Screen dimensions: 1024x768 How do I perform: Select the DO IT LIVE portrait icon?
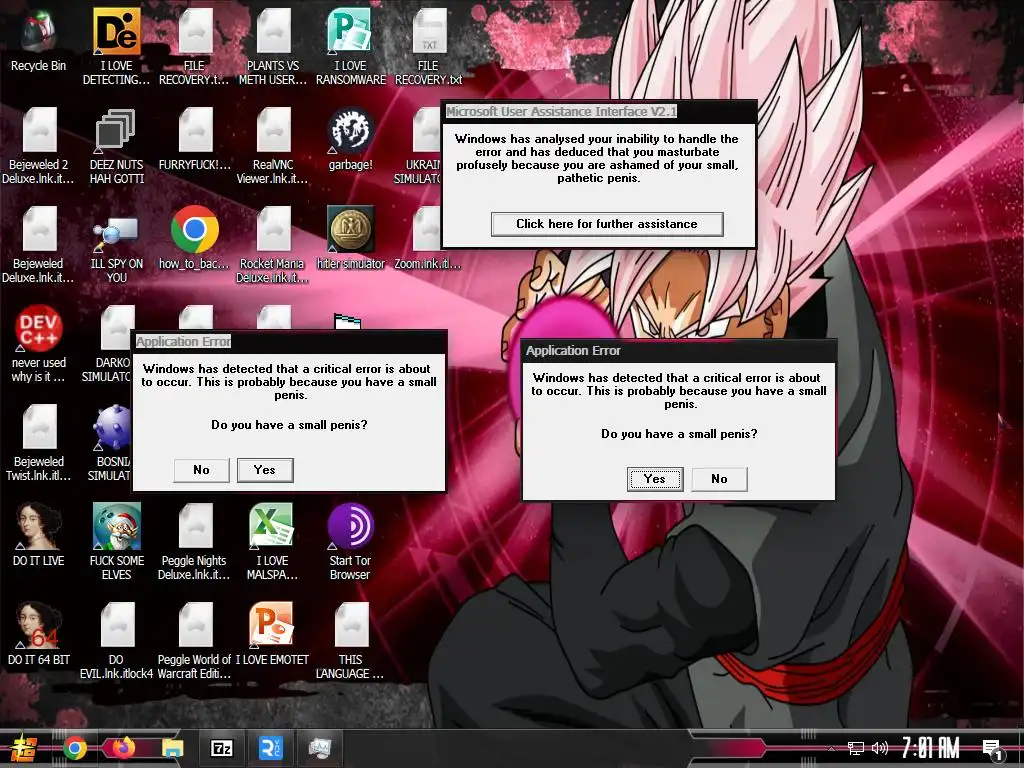pyautogui.click(x=39, y=526)
